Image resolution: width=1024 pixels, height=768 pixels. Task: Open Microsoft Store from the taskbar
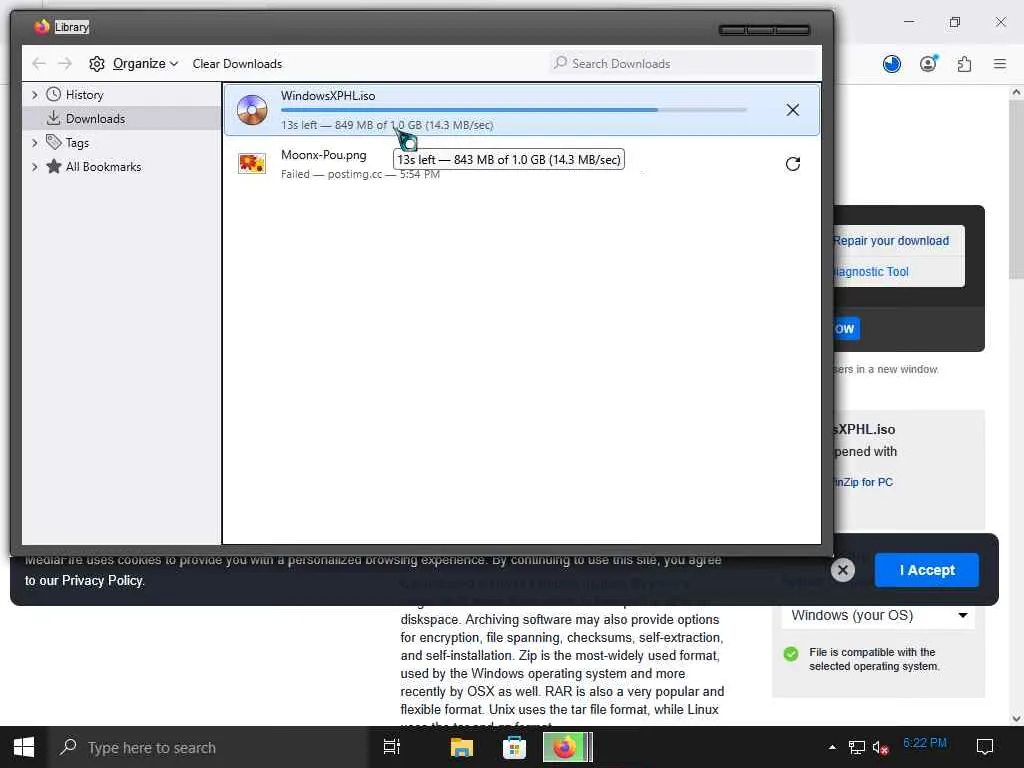pos(514,747)
